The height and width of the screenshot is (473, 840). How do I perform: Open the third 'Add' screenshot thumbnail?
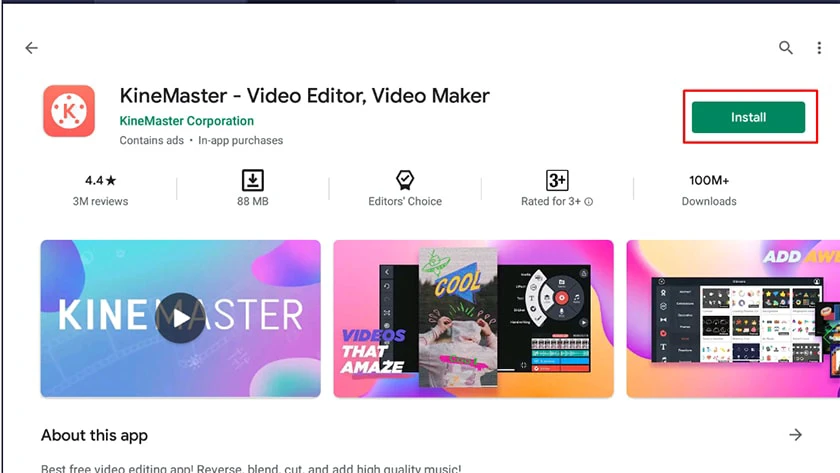[x=733, y=319]
